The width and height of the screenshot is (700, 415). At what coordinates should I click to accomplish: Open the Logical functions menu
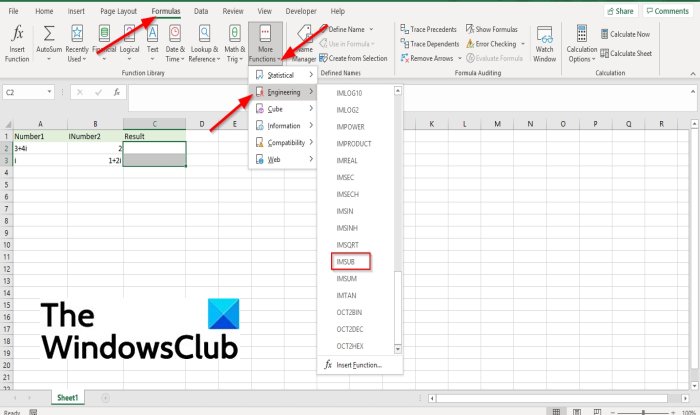pos(129,44)
